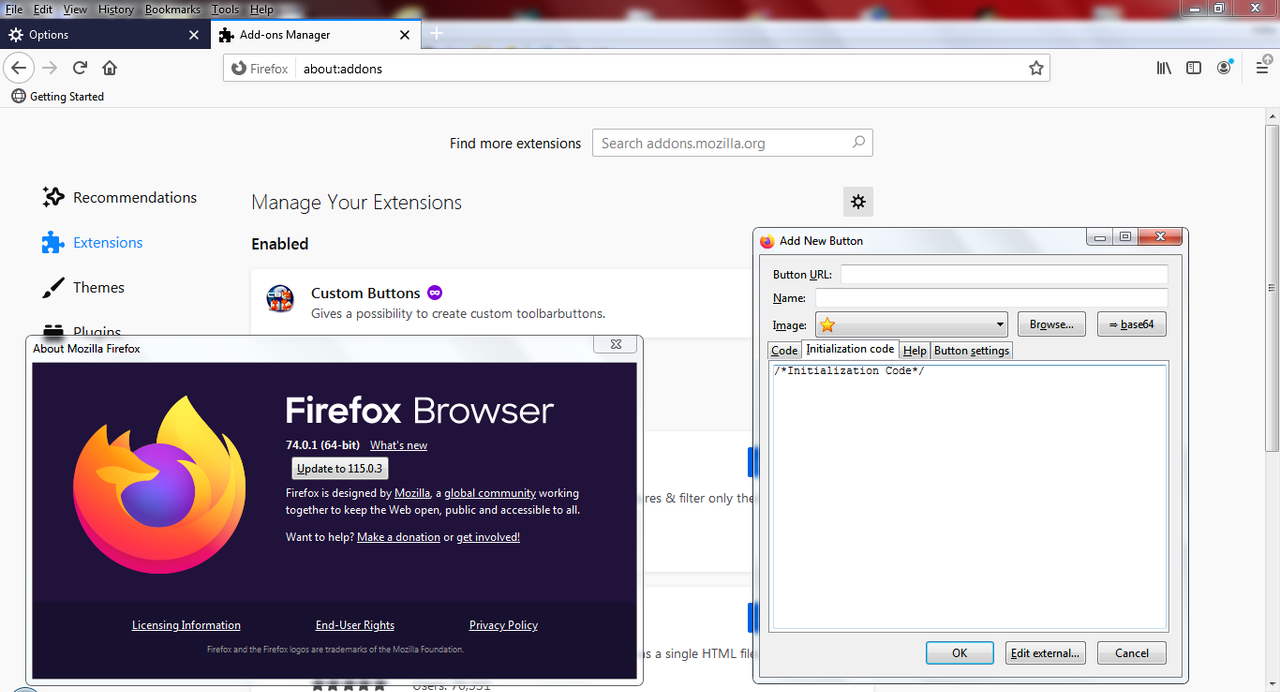Open End-User Rights link

355,625
